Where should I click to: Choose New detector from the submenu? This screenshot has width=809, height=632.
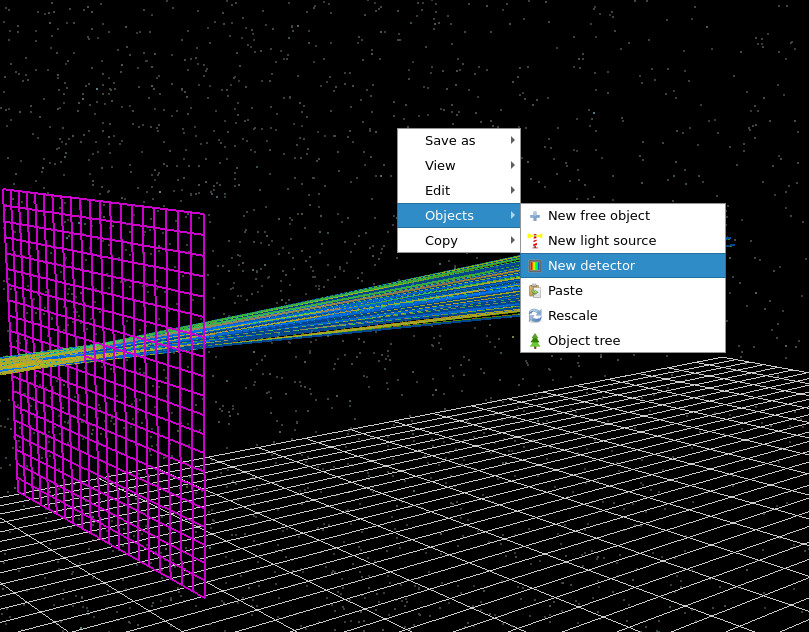590,265
